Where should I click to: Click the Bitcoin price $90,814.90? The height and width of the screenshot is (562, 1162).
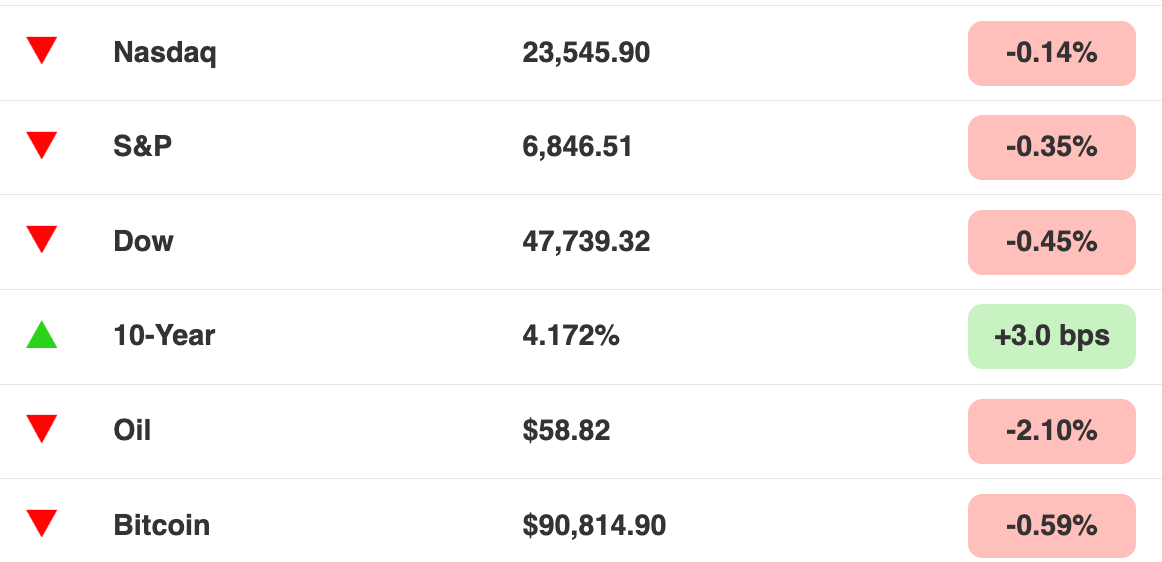[x=594, y=526]
